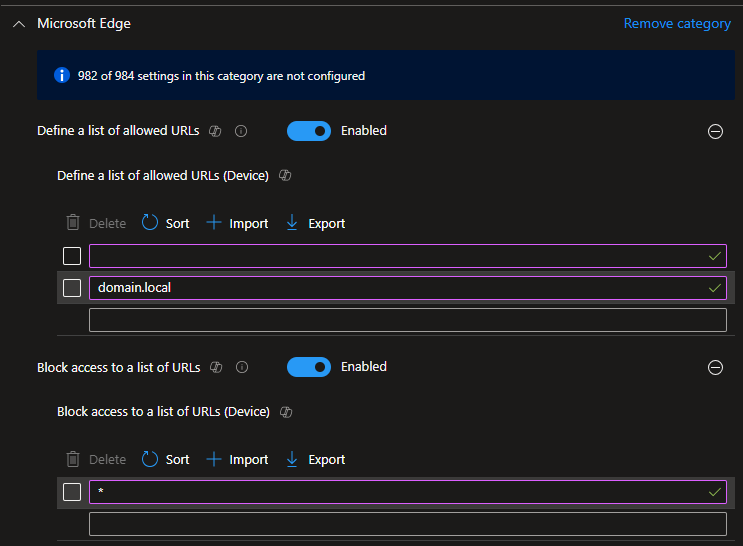Click the Delete trash icon in allowed URLs toolbar
The image size is (743, 546).
73,222
